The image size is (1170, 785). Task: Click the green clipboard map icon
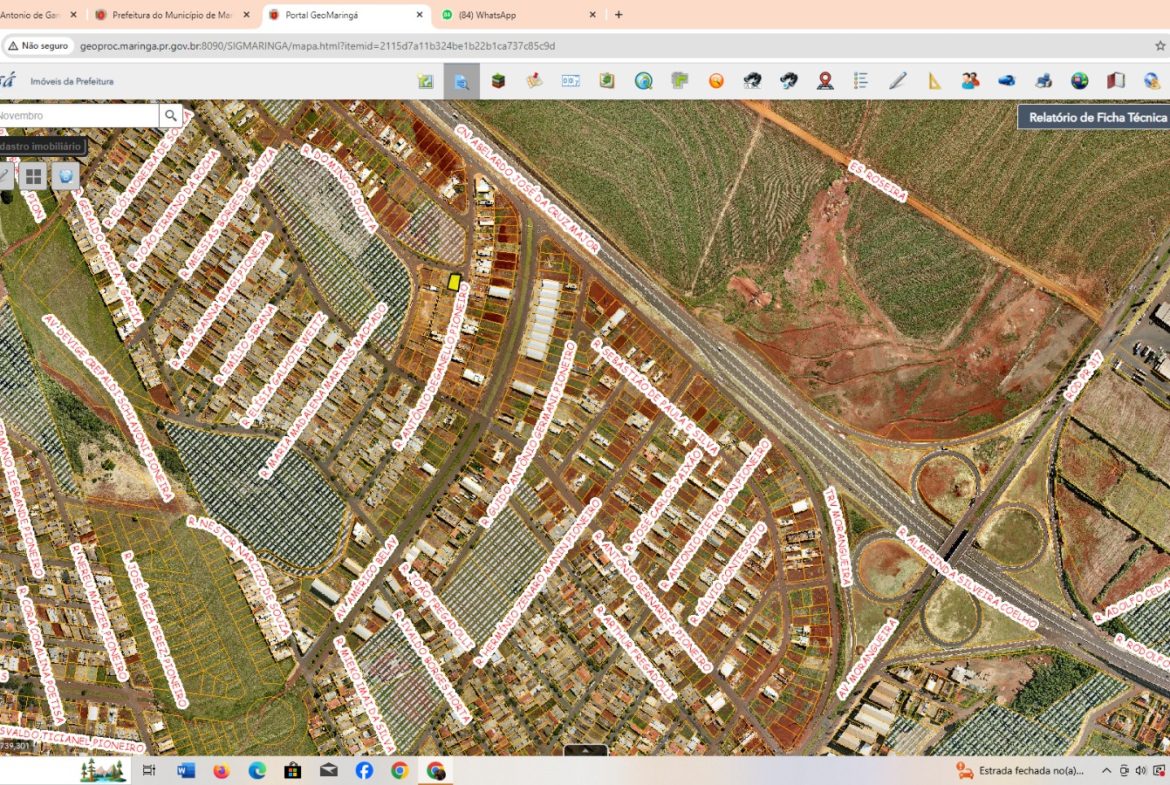pyautogui.click(x=607, y=81)
